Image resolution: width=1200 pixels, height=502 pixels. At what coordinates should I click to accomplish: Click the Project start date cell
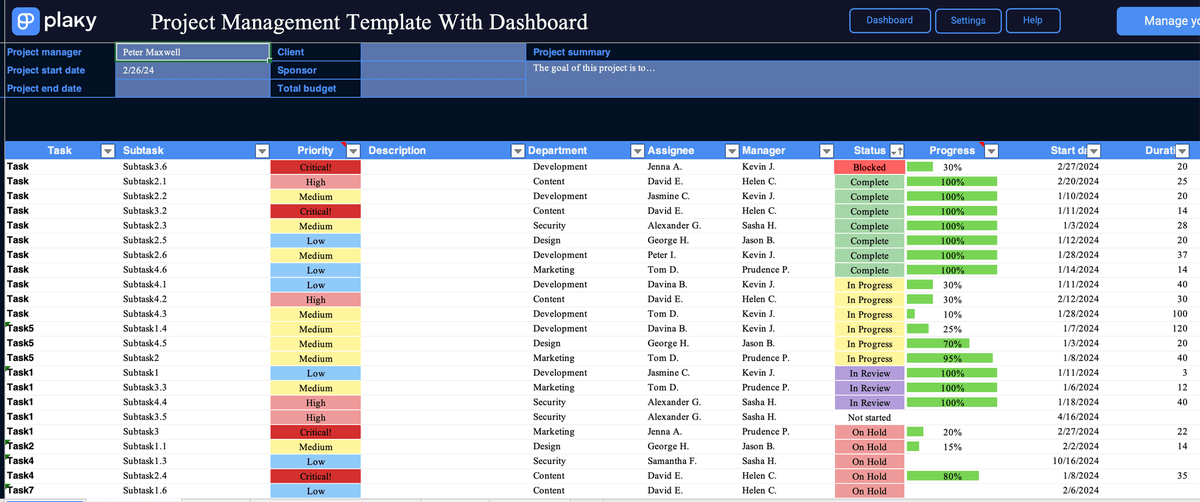pyautogui.click(x=192, y=70)
